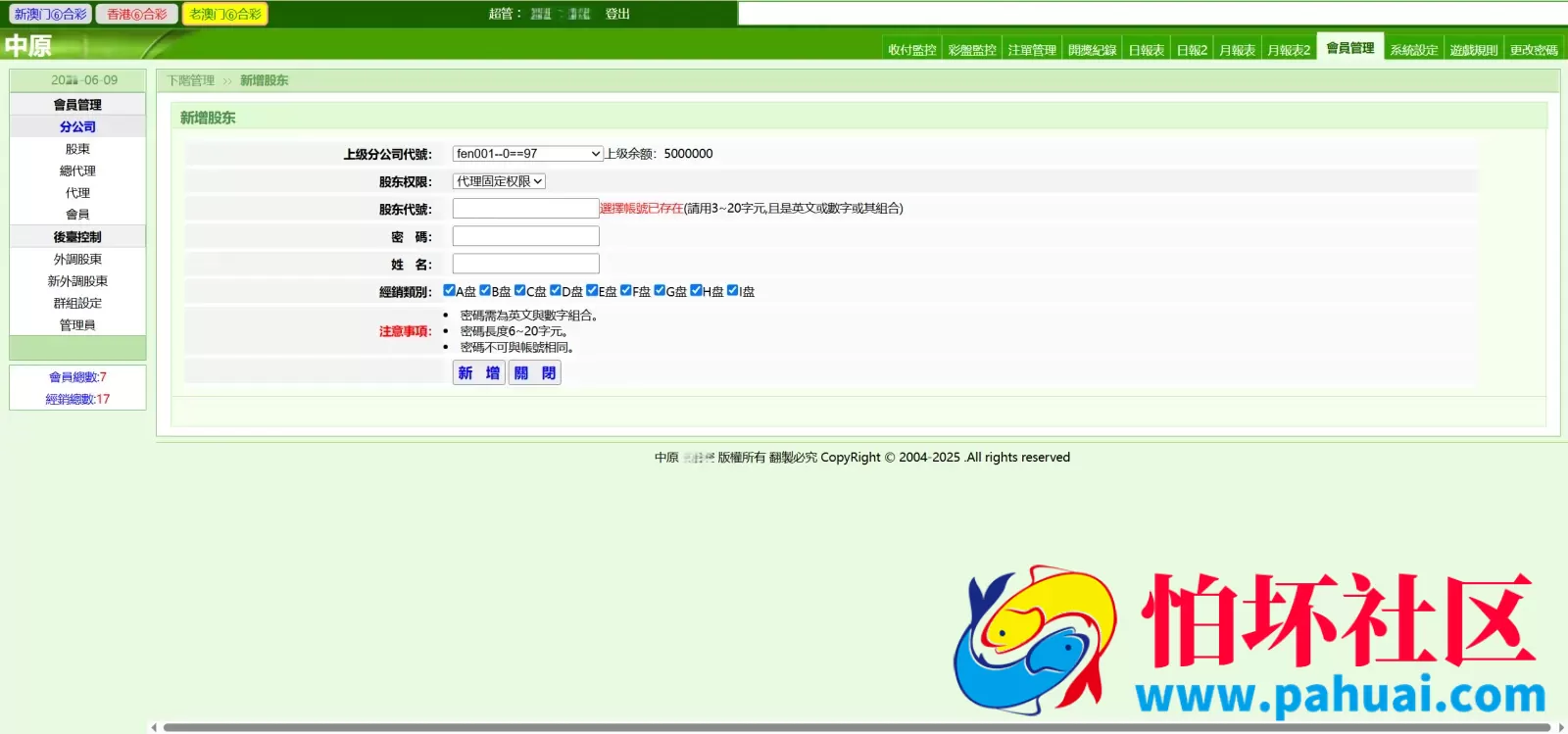The image size is (1568, 734).
Task: Click into the 密碼 password field
Action: [x=525, y=236]
